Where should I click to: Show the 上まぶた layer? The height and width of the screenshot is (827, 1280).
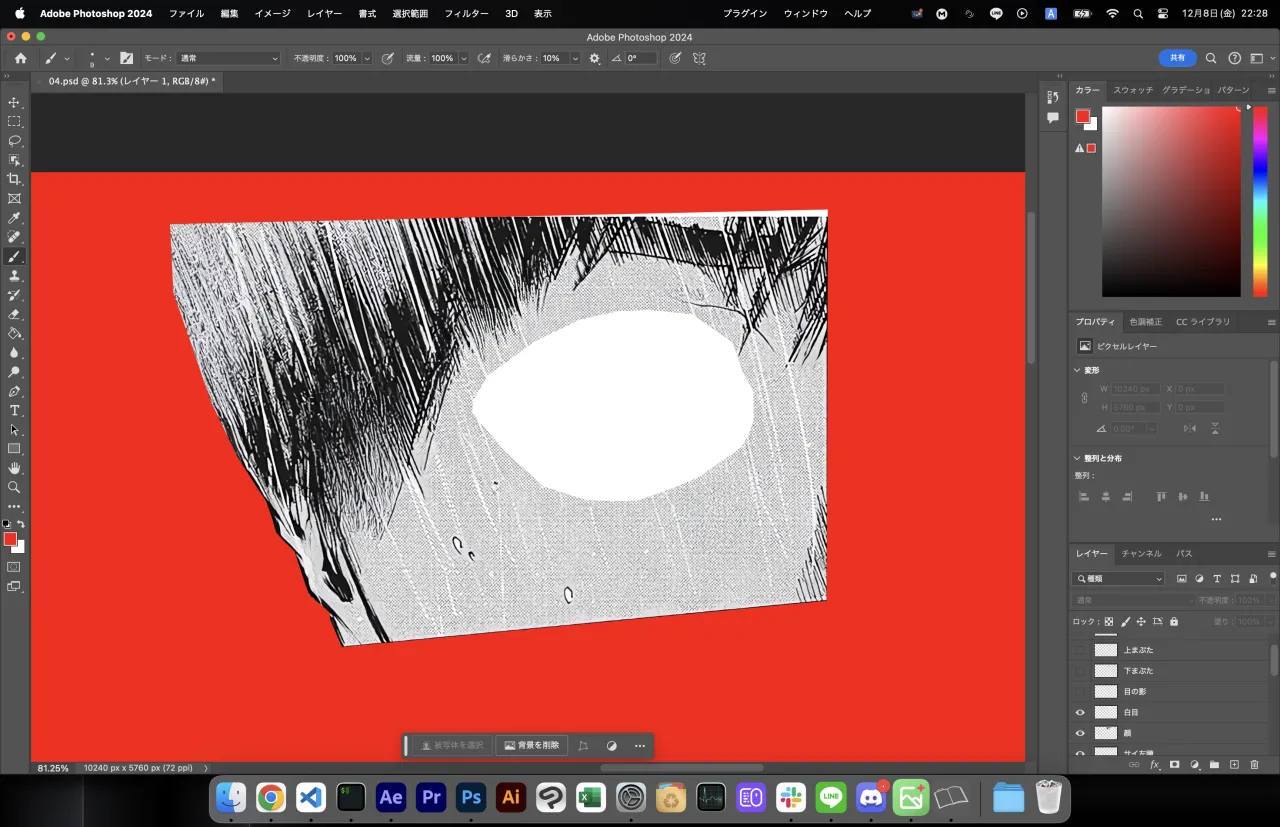pyautogui.click(x=1080, y=650)
